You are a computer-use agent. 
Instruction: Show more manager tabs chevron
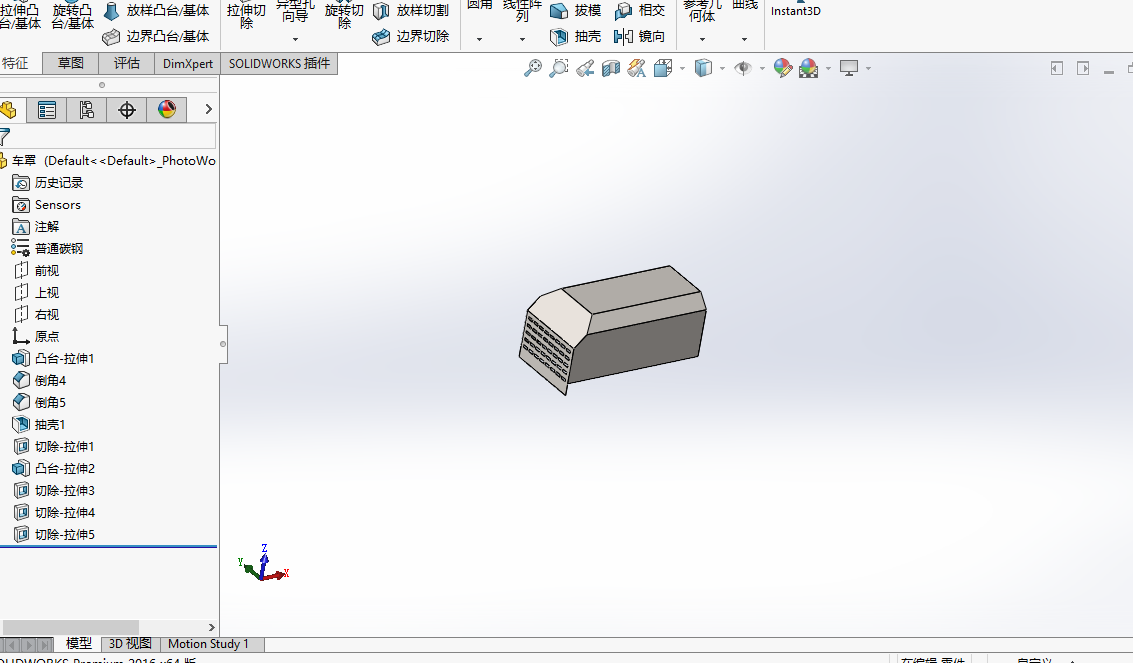click(x=209, y=109)
